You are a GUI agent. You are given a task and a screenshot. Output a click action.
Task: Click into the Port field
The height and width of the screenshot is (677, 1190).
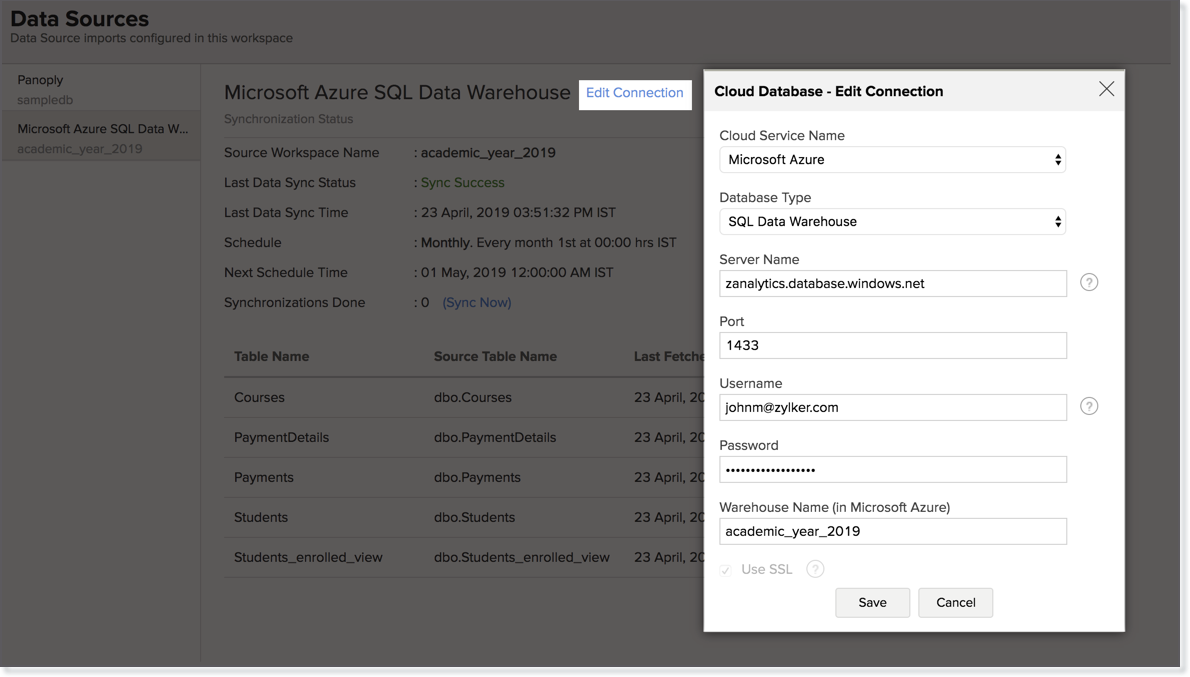[892, 346]
